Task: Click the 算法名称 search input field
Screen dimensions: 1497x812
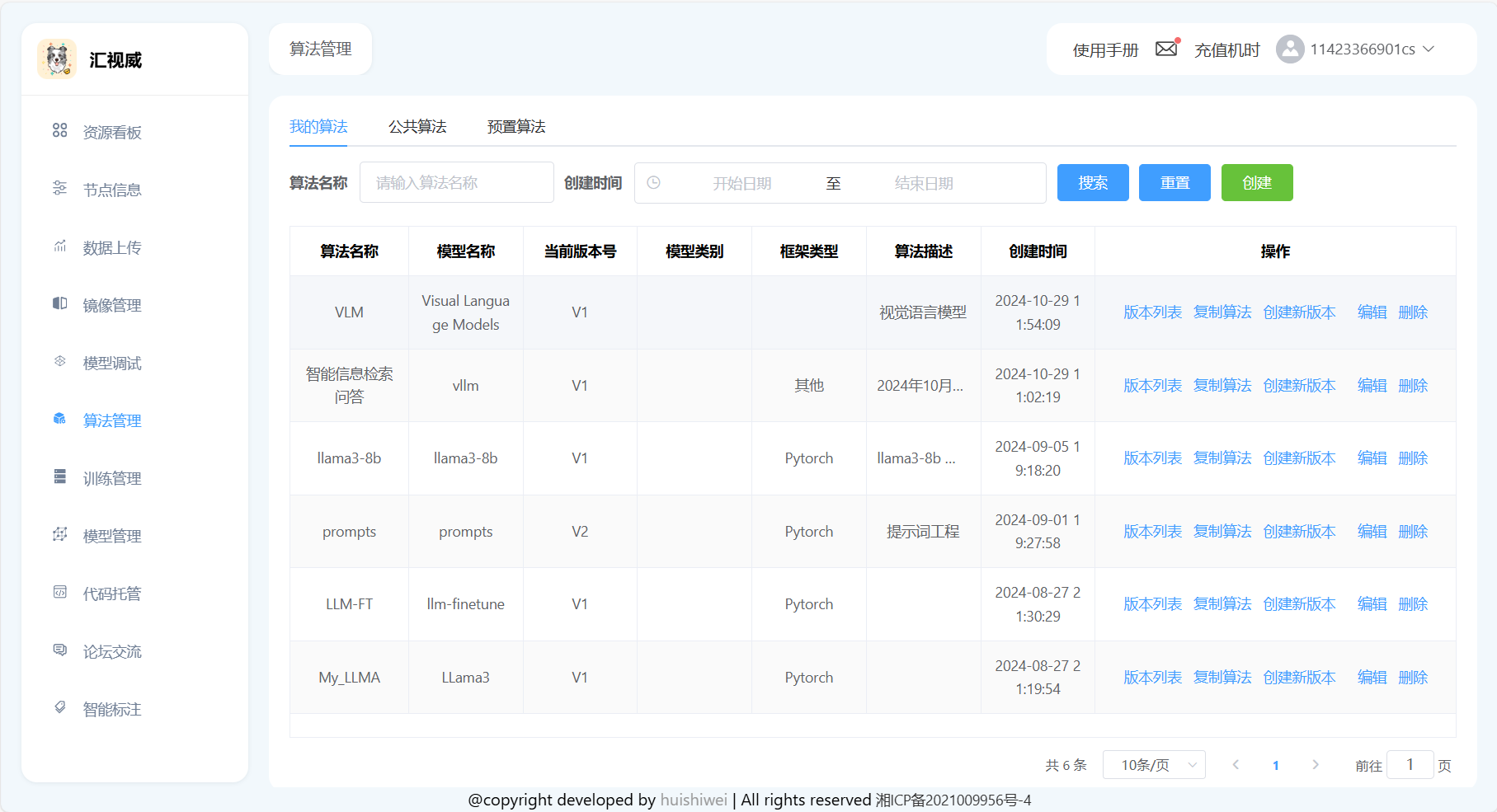Action: pos(456,183)
